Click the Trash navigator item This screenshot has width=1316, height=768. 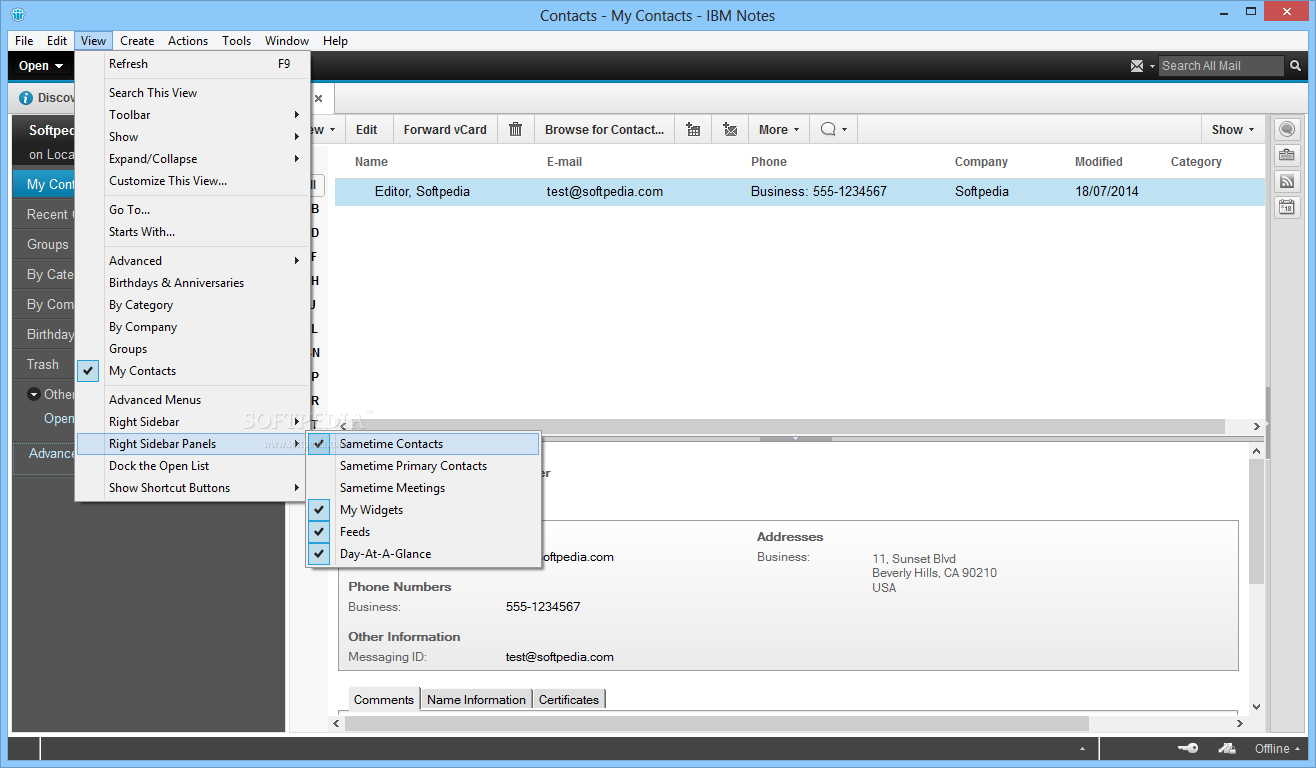43,364
